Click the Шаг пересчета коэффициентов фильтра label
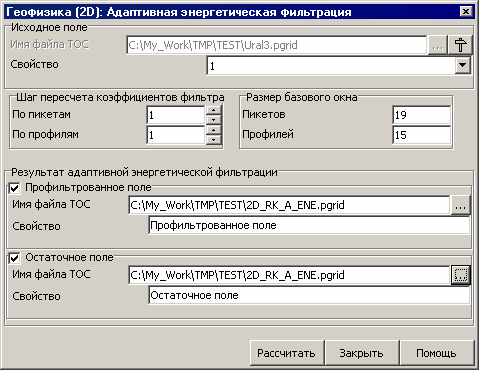The image size is (479, 370). coord(120,97)
